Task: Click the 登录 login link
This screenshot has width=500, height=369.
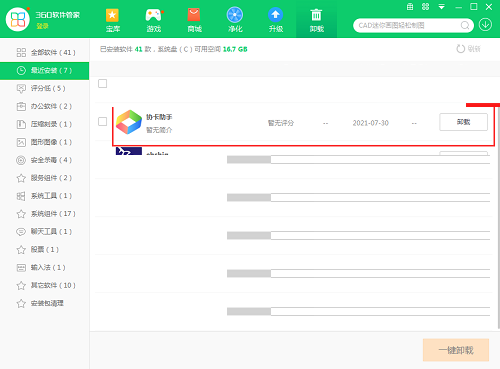Action: (42, 26)
